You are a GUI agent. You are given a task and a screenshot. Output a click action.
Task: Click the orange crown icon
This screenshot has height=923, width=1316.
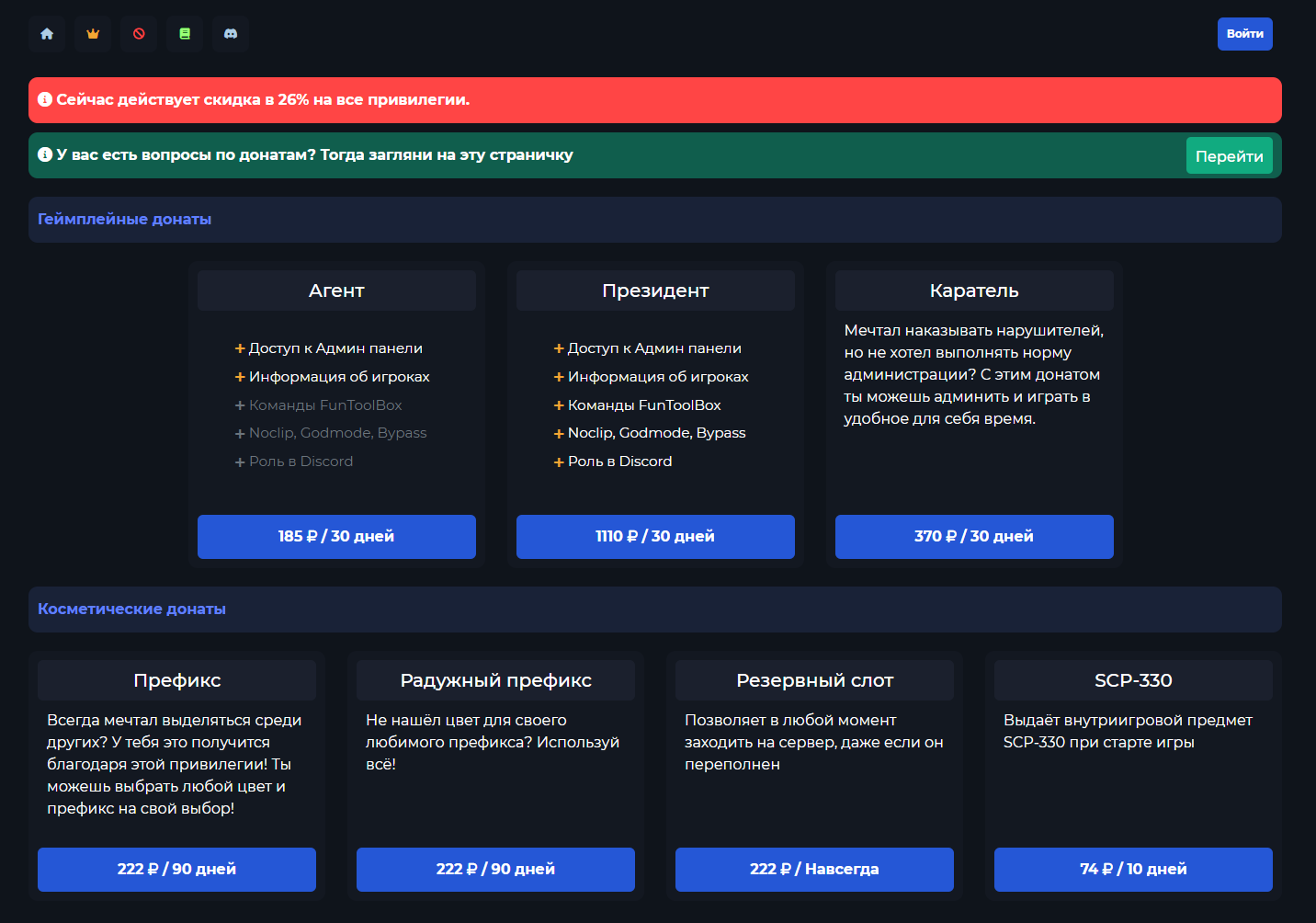93,34
